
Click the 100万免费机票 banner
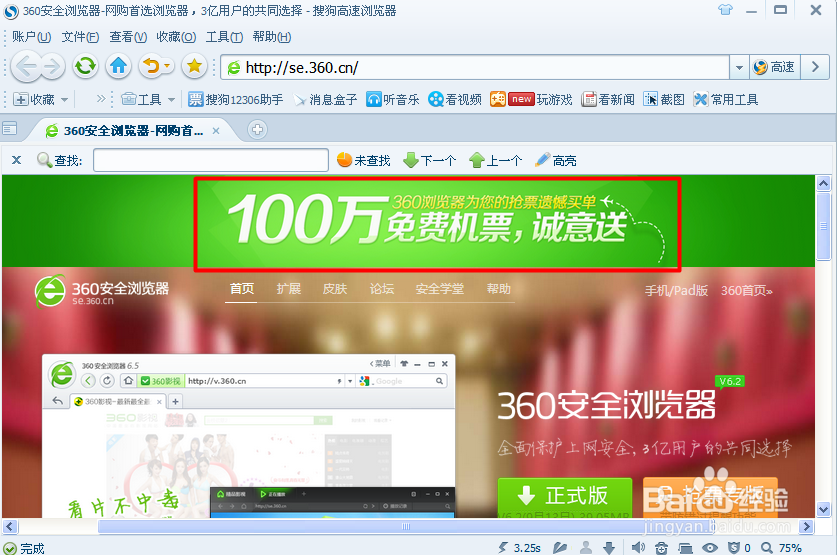437,223
